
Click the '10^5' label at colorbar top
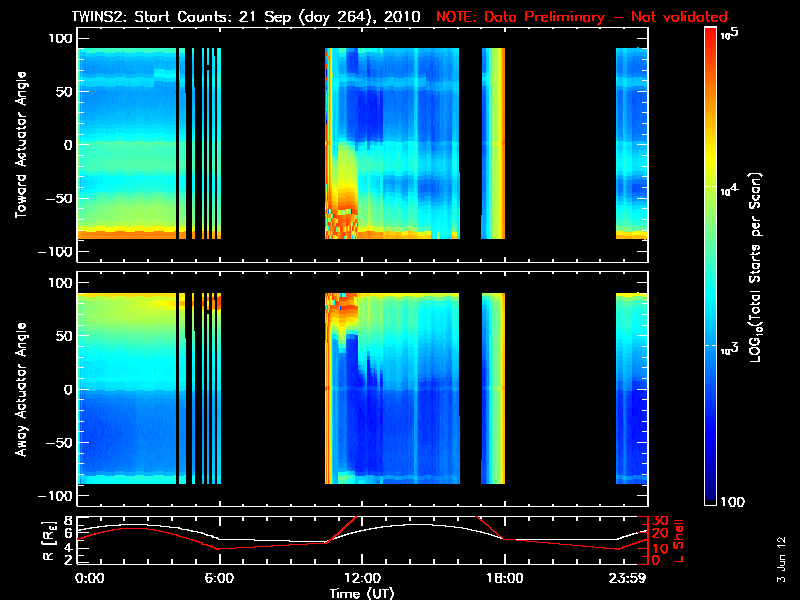tap(729, 35)
